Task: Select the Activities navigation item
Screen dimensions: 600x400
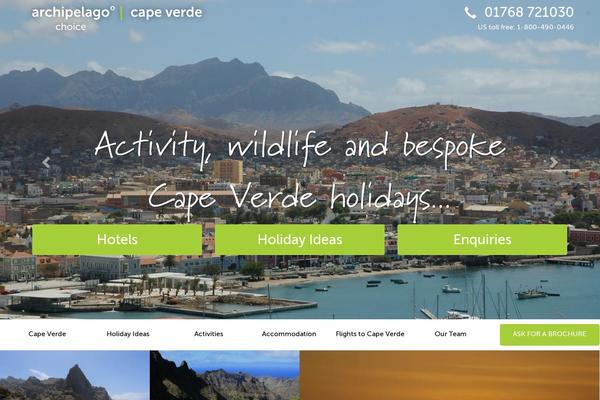Action: [x=209, y=334]
